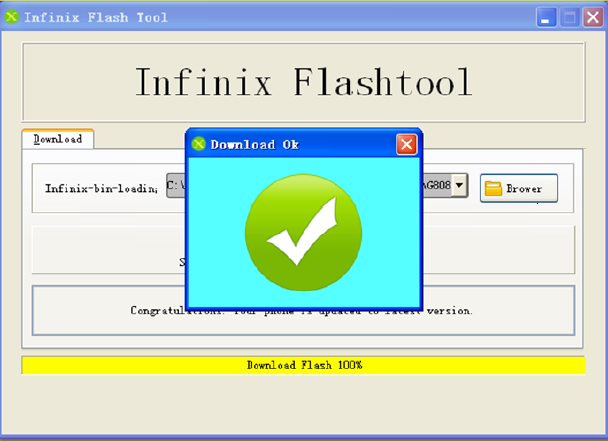Minimize the Infinix Flash Tool window
This screenshot has height=441, width=608.
[546, 17]
